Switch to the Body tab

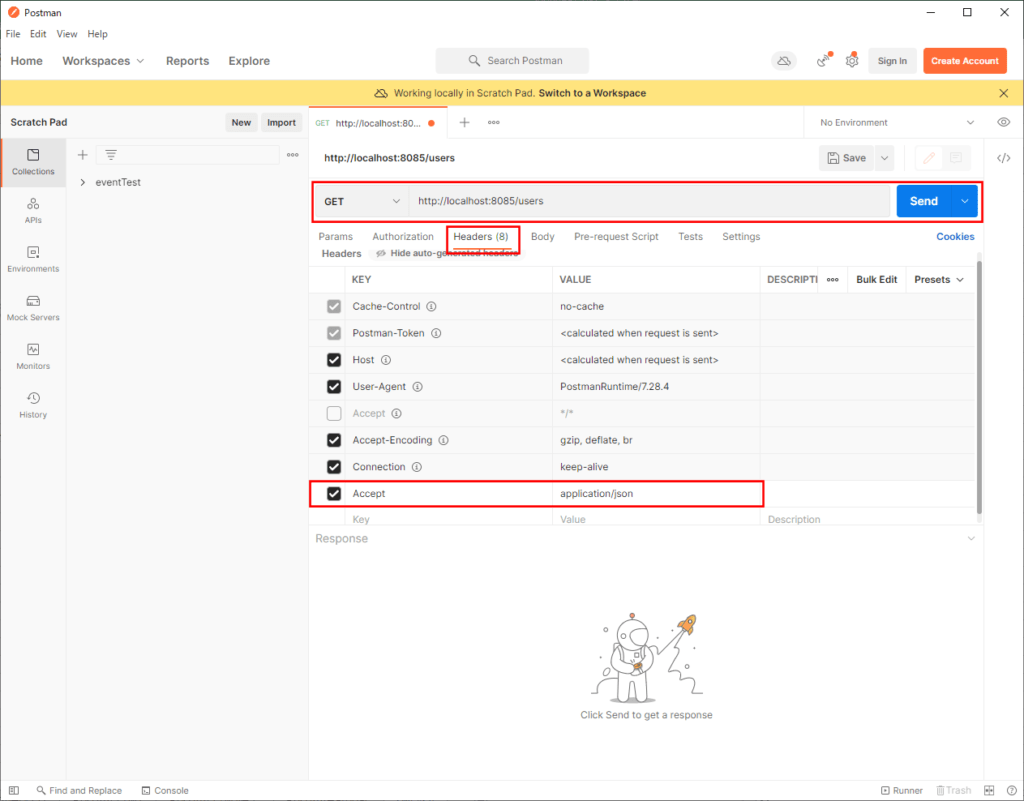click(x=543, y=236)
